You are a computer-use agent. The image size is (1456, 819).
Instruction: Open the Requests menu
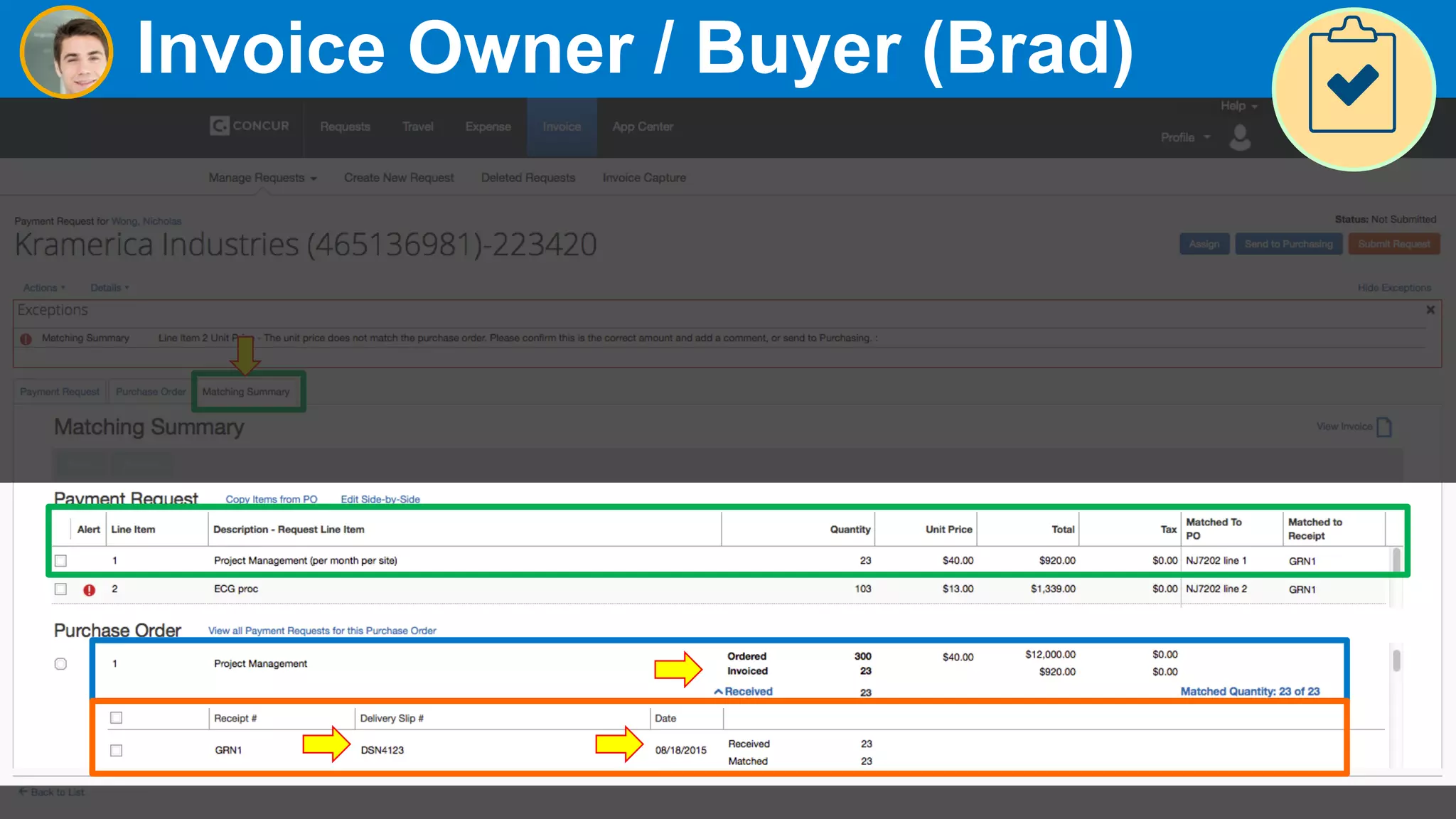coord(345,127)
